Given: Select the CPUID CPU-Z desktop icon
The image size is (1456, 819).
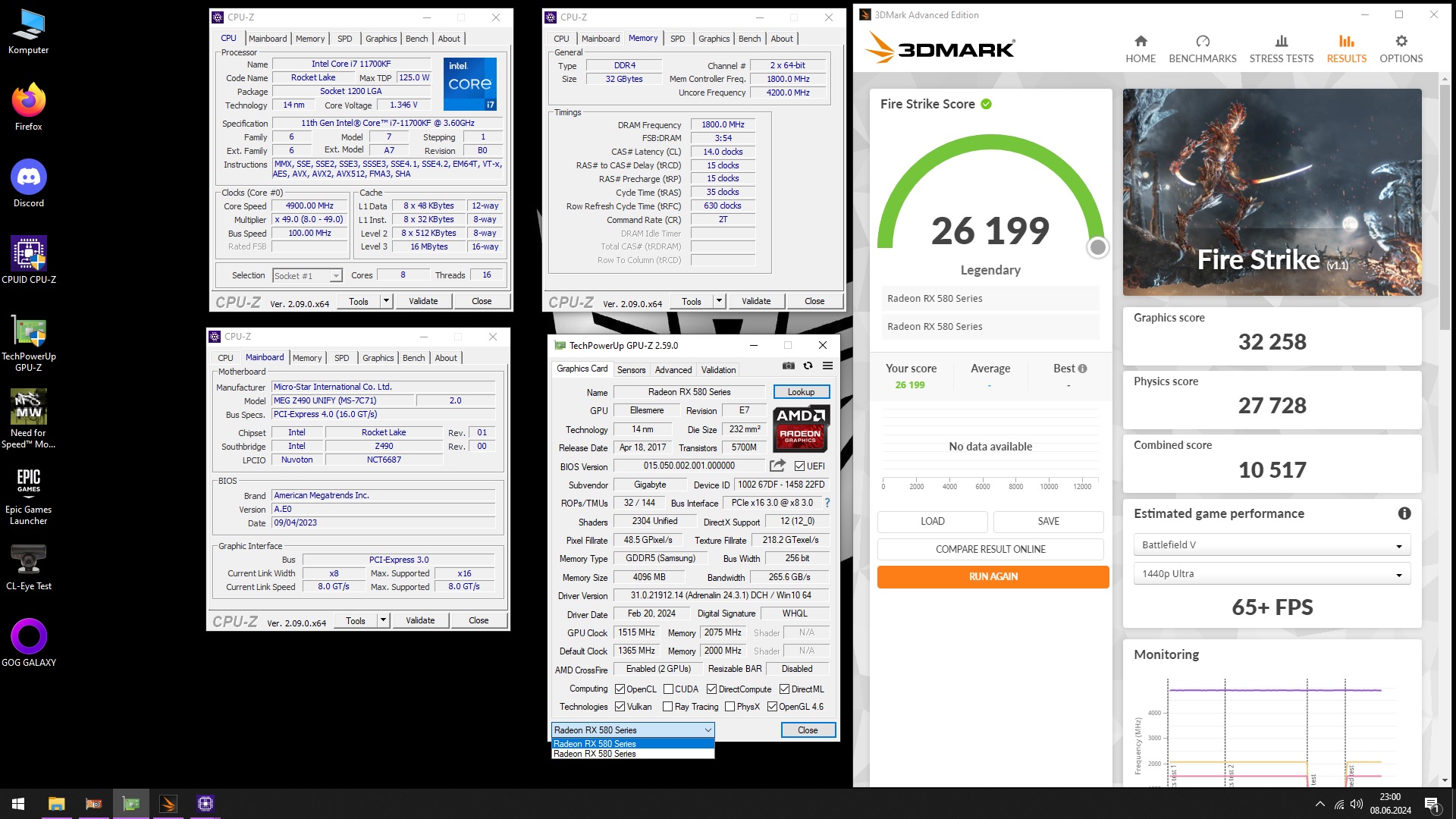Looking at the screenshot, I should click(28, 260).
